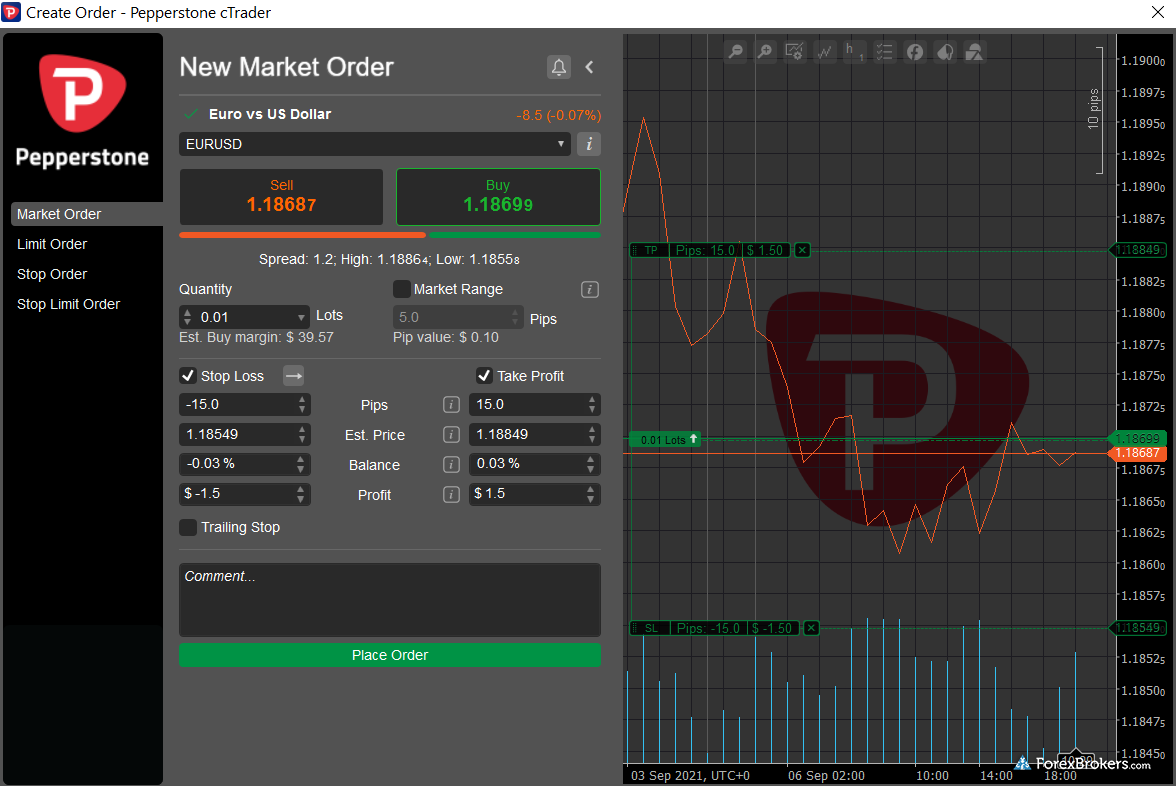Click Est. Price row info icon
This screenshot has height=786, width=1176.
coord(451,435)
